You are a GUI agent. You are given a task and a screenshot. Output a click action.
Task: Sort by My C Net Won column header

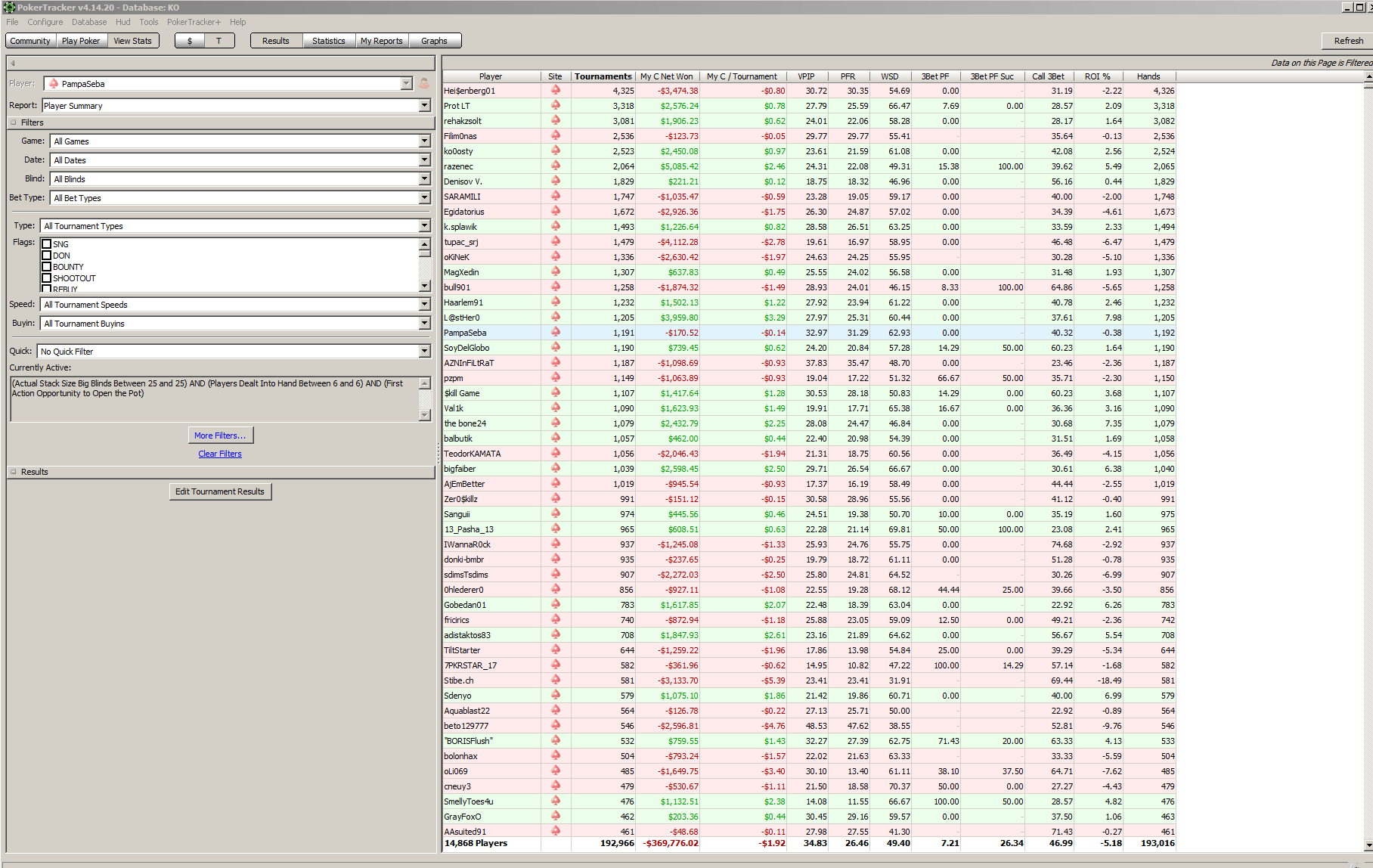click(667, 76)
